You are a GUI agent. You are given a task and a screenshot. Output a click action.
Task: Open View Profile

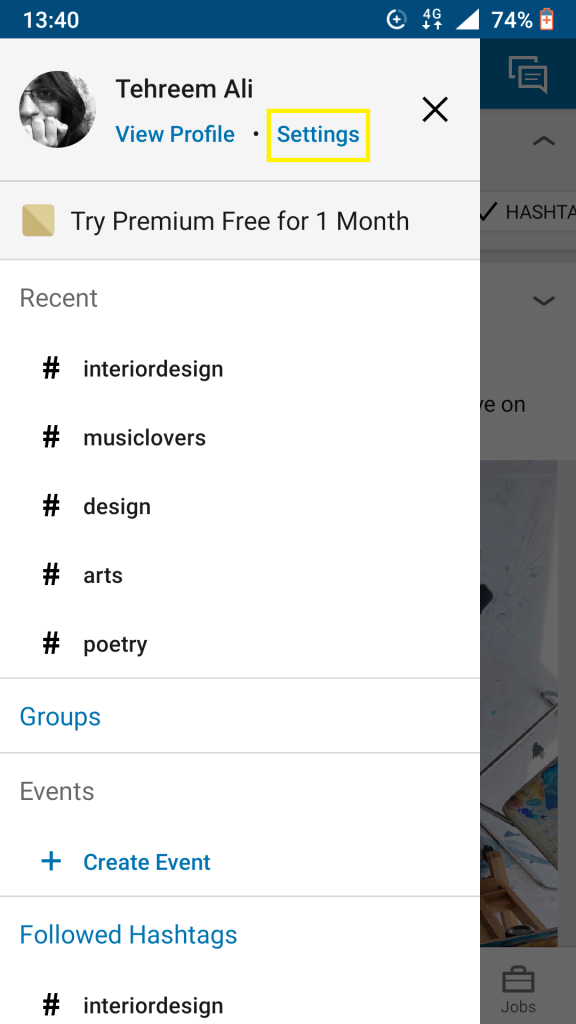175,133
